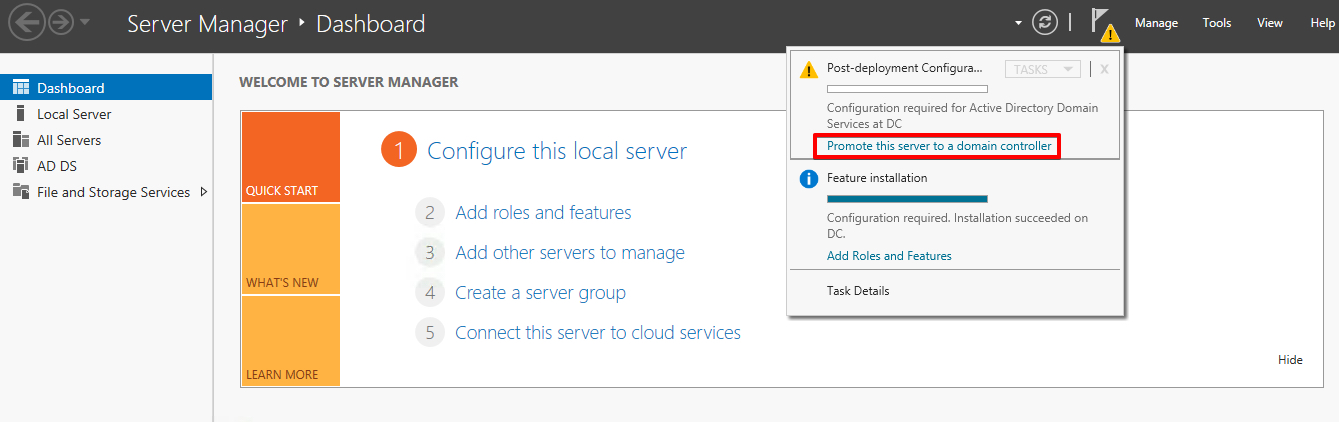Open the TASKS dropdown in notifications
Image resolution: width=1339 pixels, height=422 pixels.
click(1042, 69)
